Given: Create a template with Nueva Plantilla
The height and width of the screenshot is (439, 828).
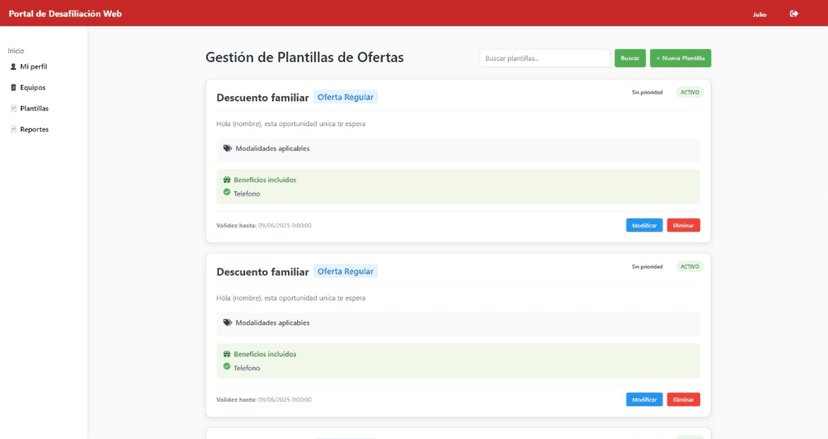Looking at the screenshot, I should point(680,58).
